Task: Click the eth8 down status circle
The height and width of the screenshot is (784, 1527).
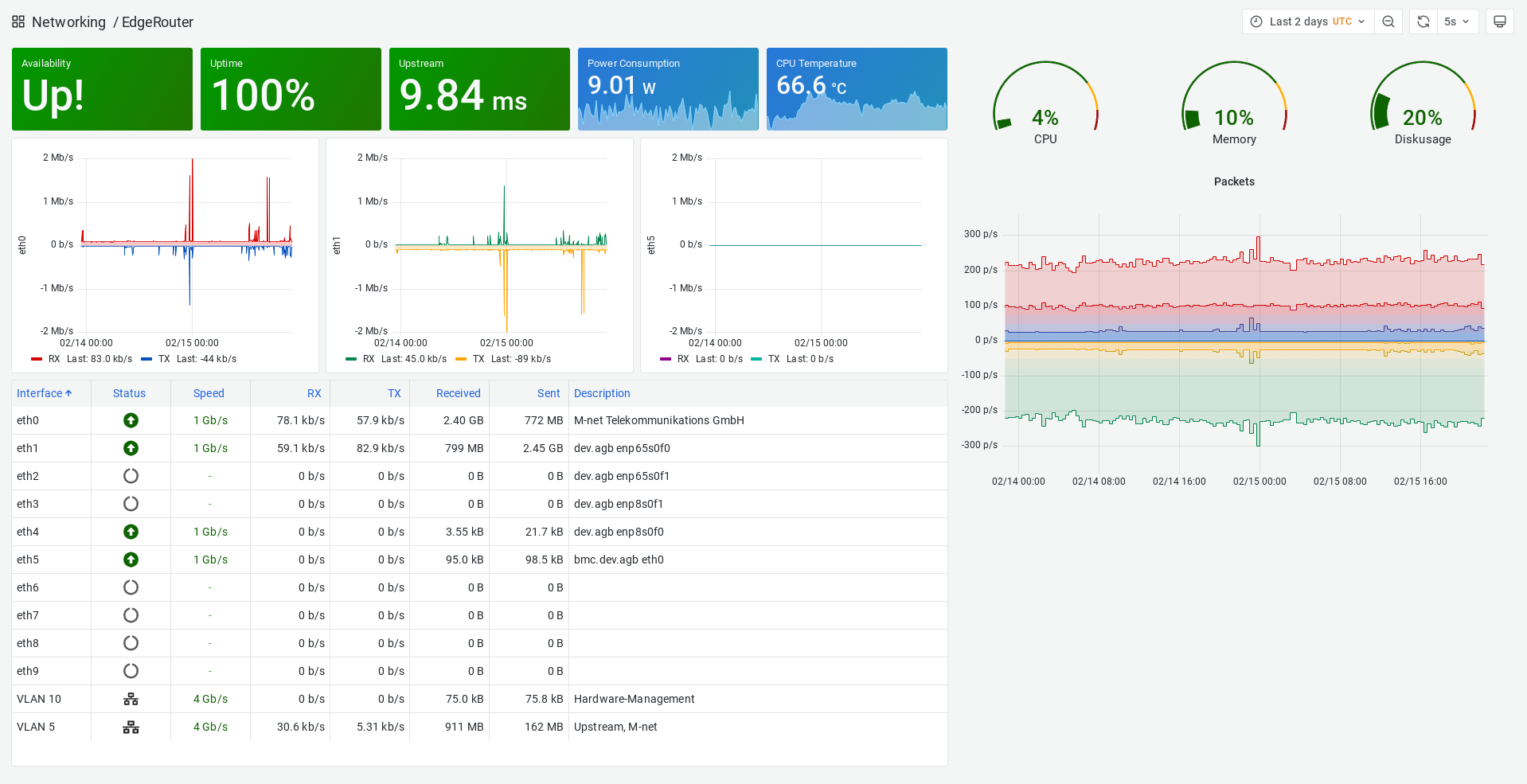Action: (131, 643)
